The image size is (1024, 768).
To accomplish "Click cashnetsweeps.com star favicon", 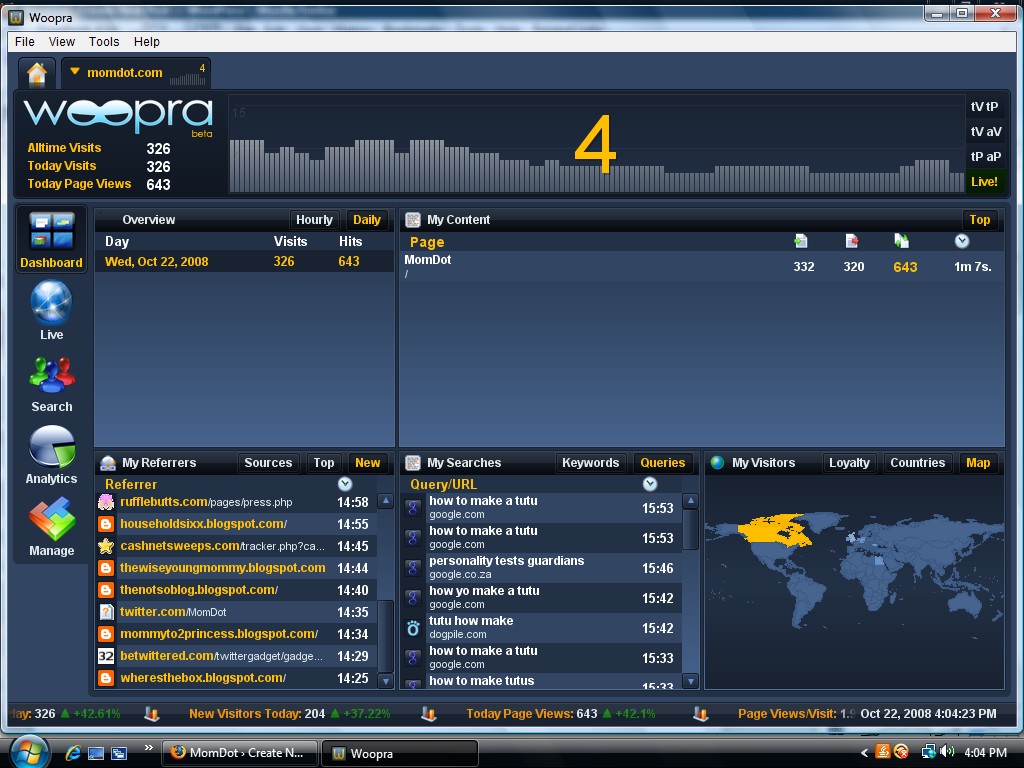I will (x=106, y=546).
